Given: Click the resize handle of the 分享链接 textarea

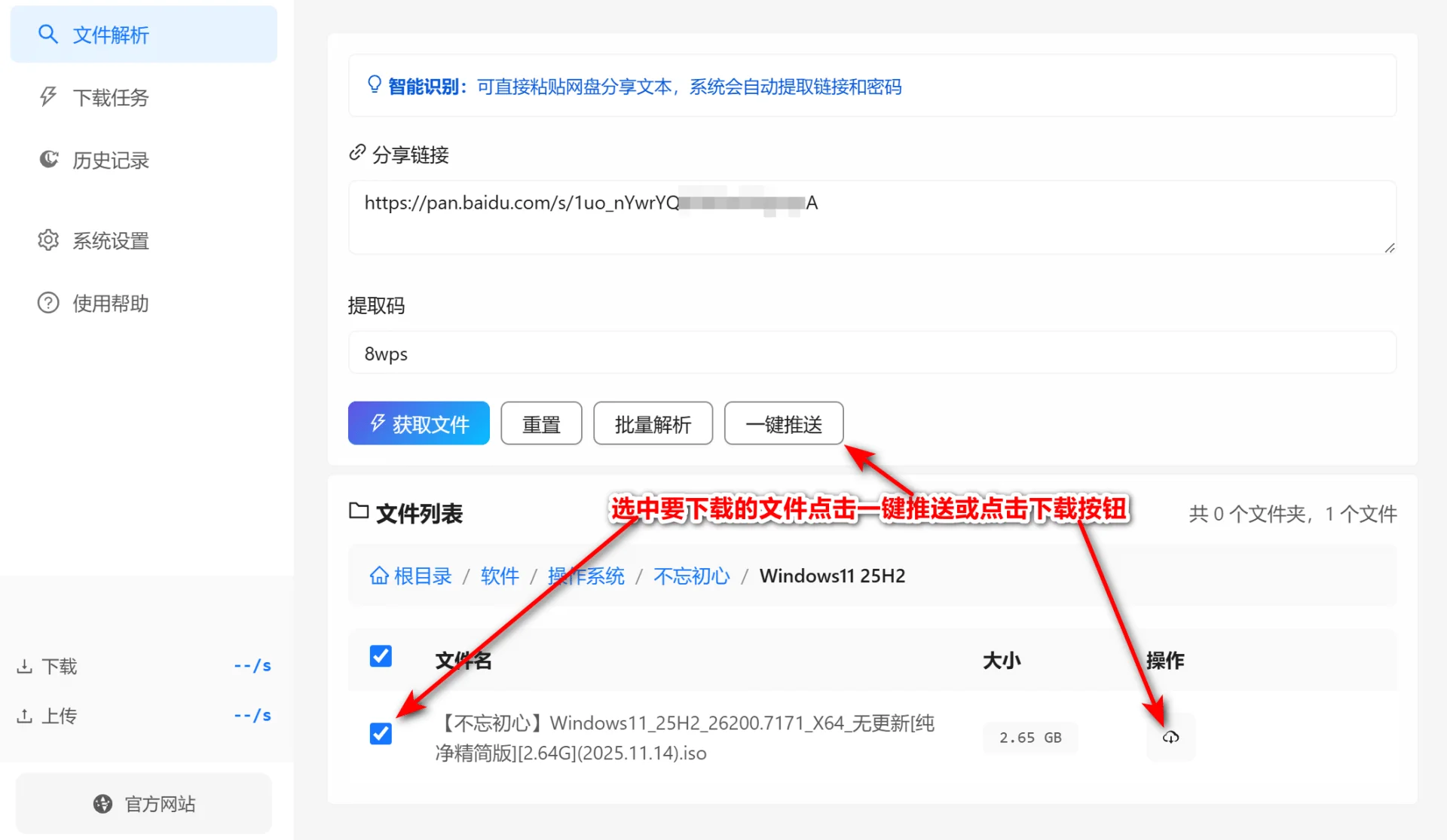Looking at the screenshot, I should [1389, 248].
